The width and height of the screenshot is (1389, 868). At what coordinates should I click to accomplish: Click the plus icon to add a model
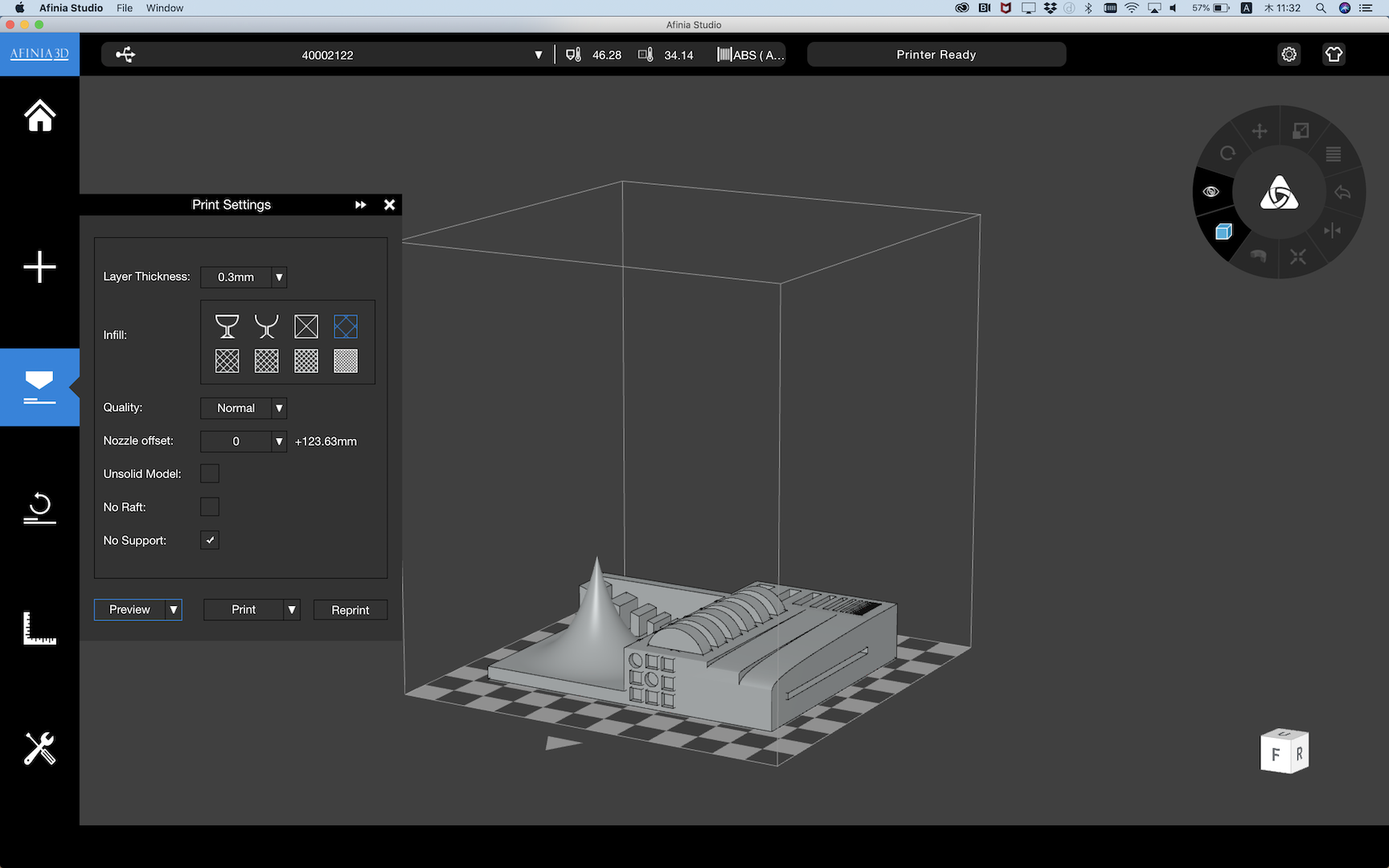39,267
